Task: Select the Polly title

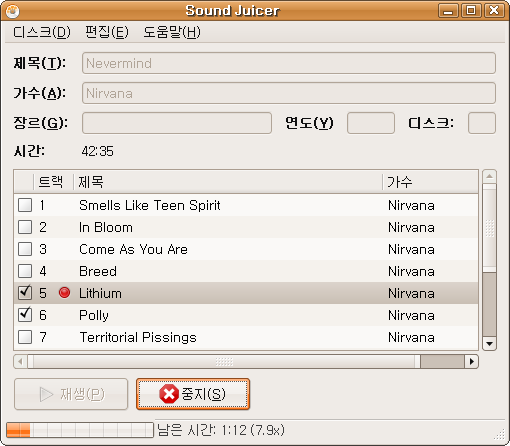Action: 94,315
